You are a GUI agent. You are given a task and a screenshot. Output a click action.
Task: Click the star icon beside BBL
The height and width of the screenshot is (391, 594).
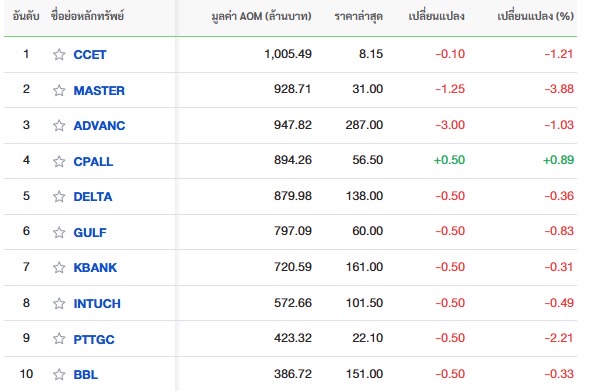click(x=59, y=374)
